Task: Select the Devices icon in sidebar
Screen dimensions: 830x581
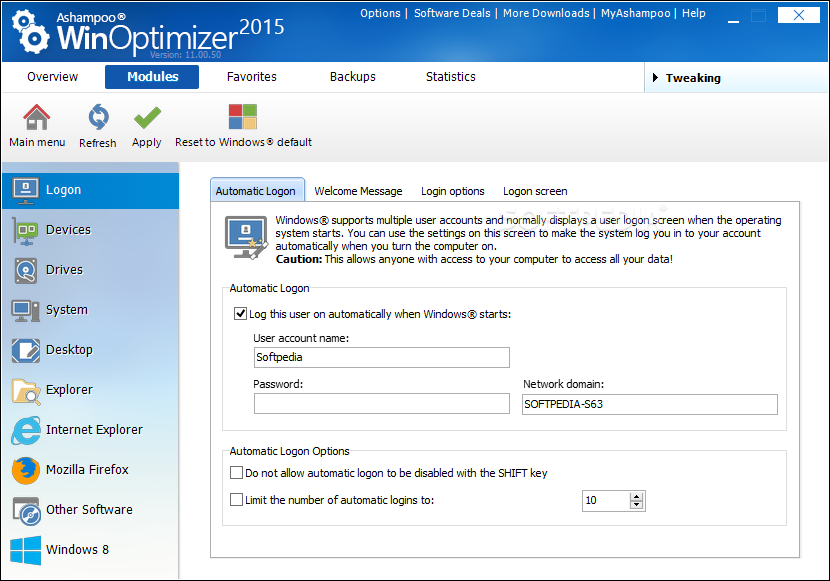Action: click(25, 231)
